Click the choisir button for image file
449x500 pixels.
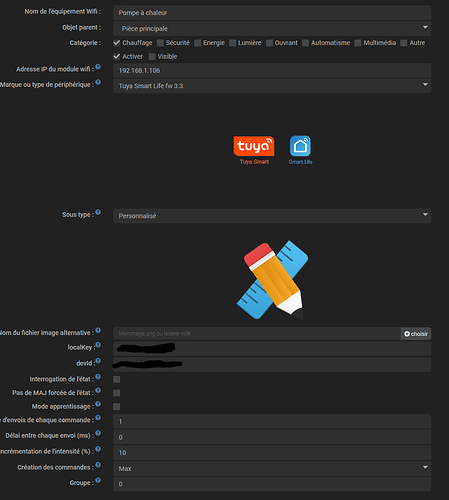coord(416,334)
